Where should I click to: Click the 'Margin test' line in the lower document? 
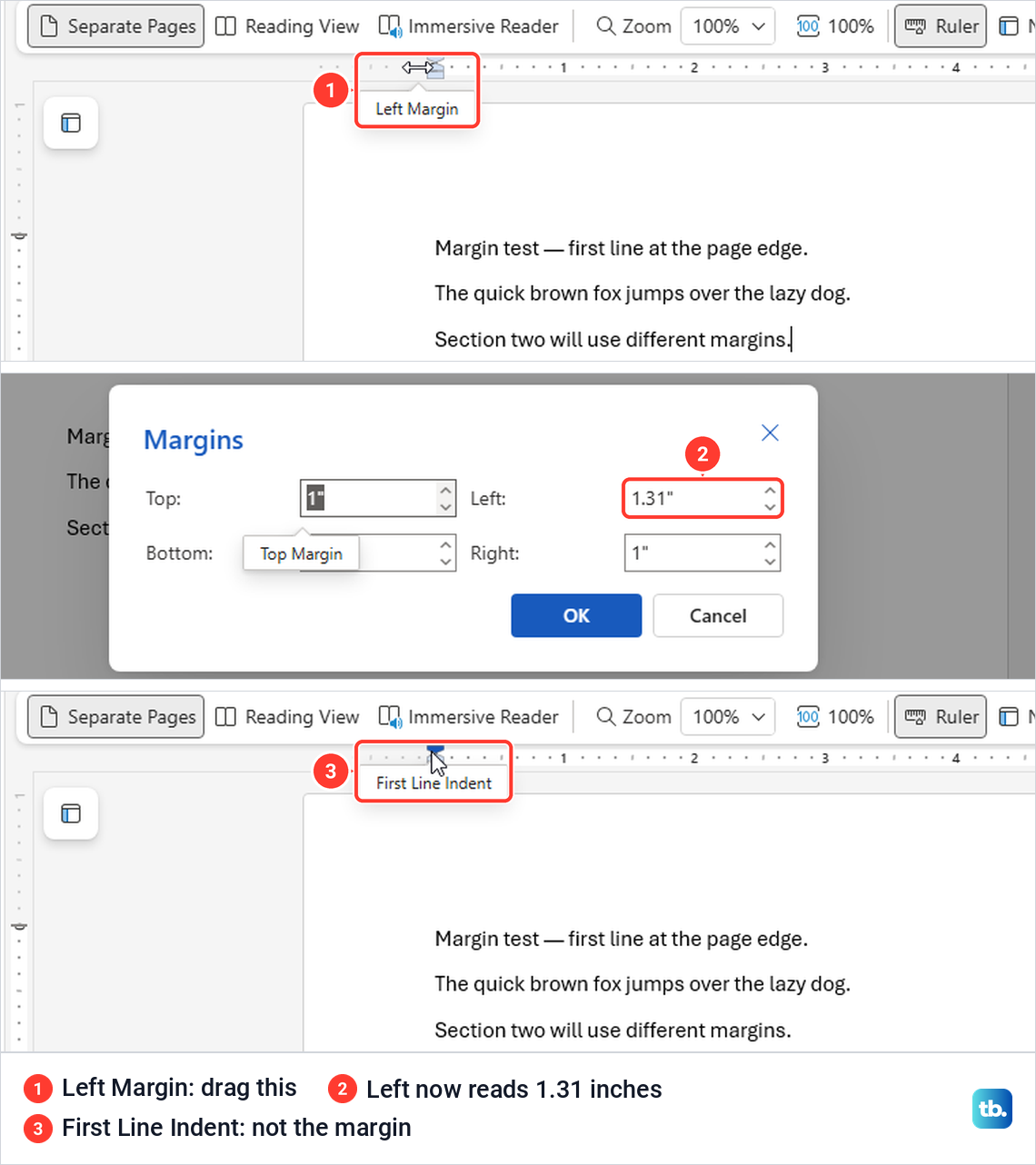(x=621, y=939)
